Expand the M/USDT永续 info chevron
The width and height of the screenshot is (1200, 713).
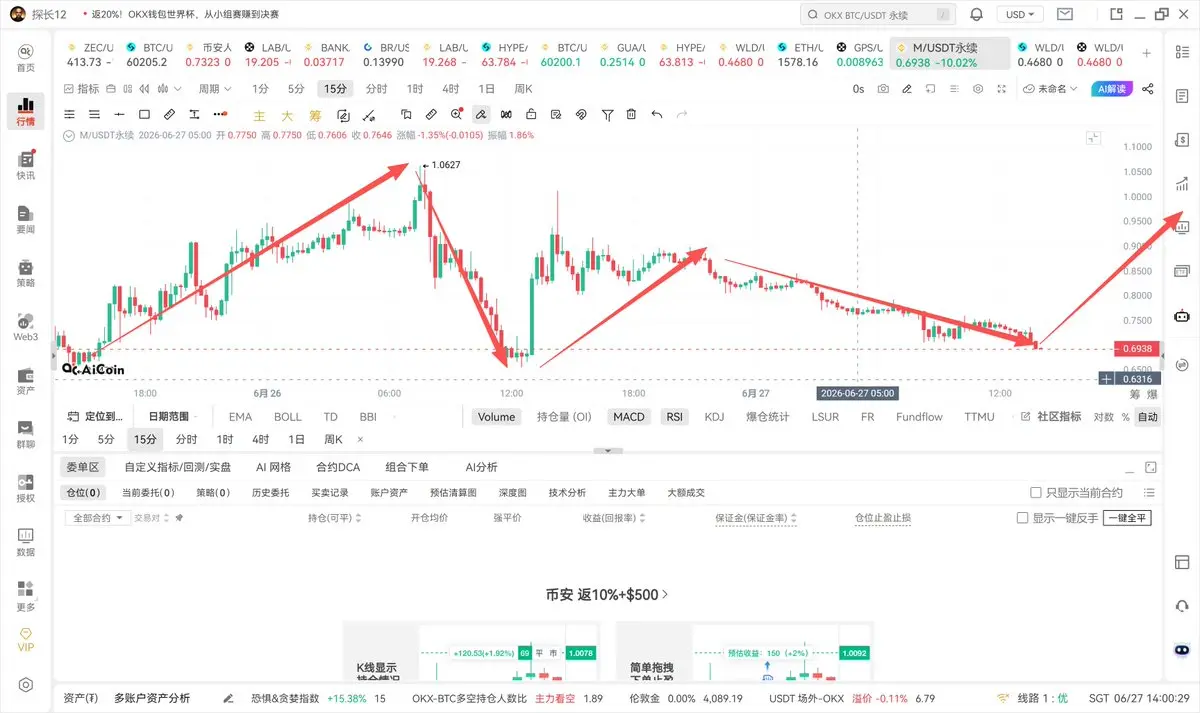[x=67, y=135]
